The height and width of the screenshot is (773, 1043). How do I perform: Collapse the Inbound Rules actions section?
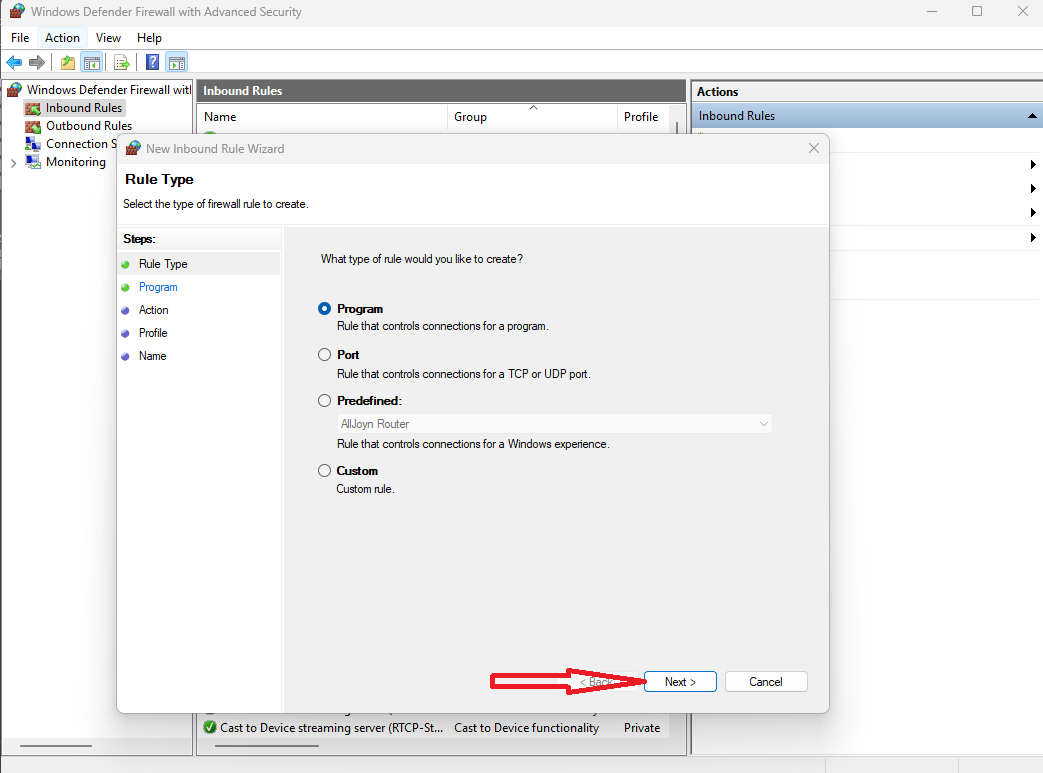click(1031, 116)
